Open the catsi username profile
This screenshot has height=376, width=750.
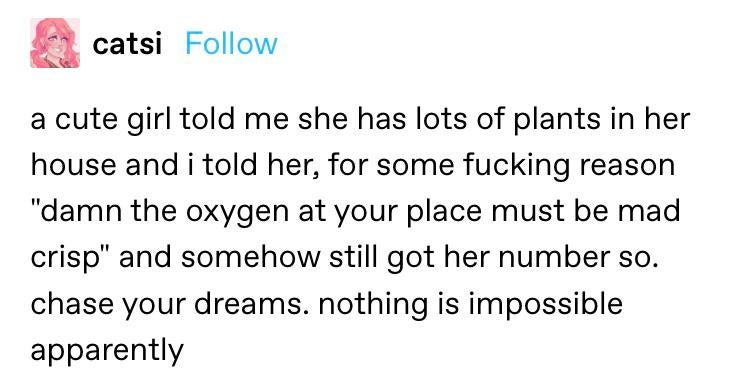(127, 44)
